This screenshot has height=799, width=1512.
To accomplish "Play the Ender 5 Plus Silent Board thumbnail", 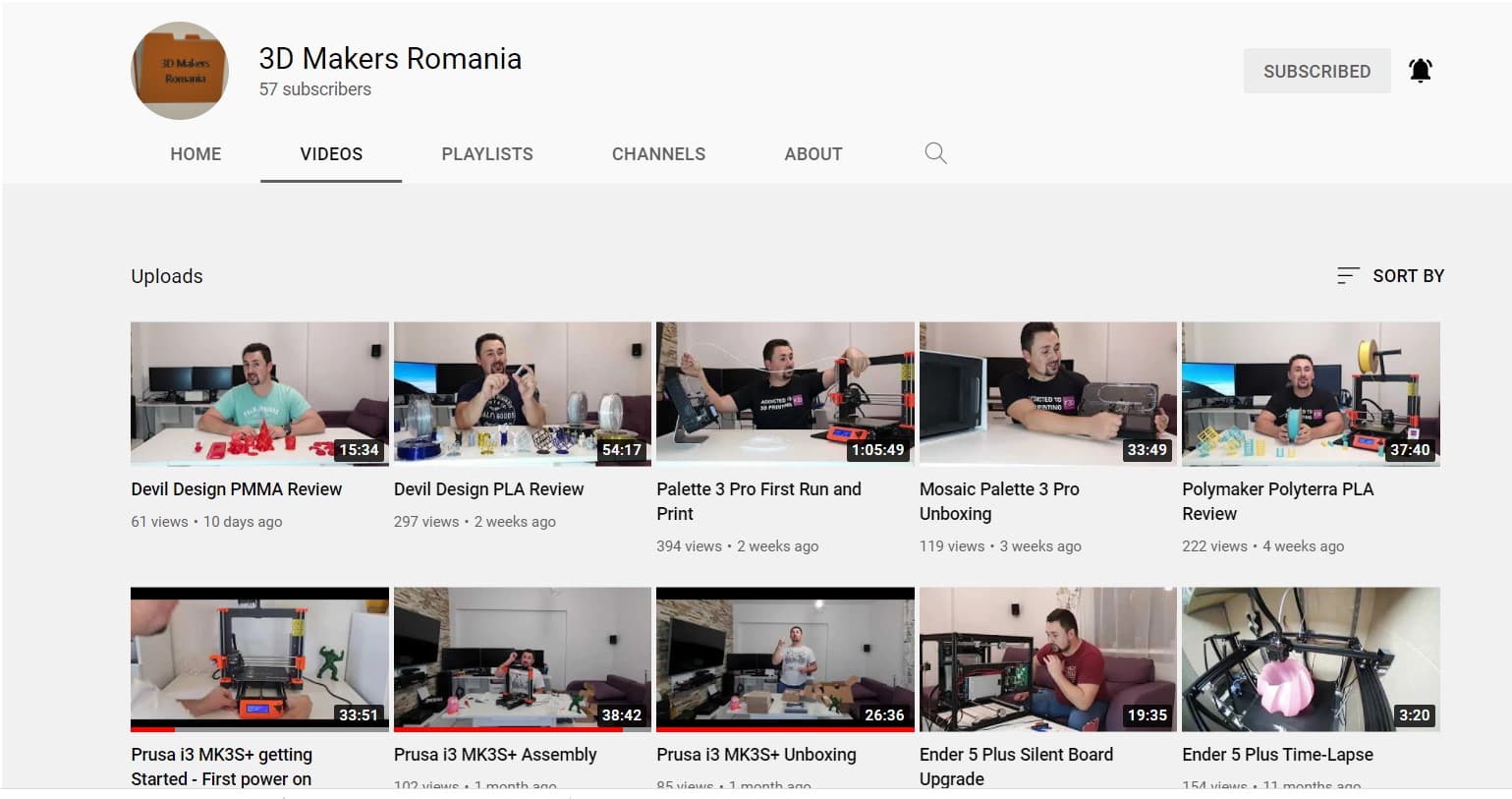I will click(1048, 659).
